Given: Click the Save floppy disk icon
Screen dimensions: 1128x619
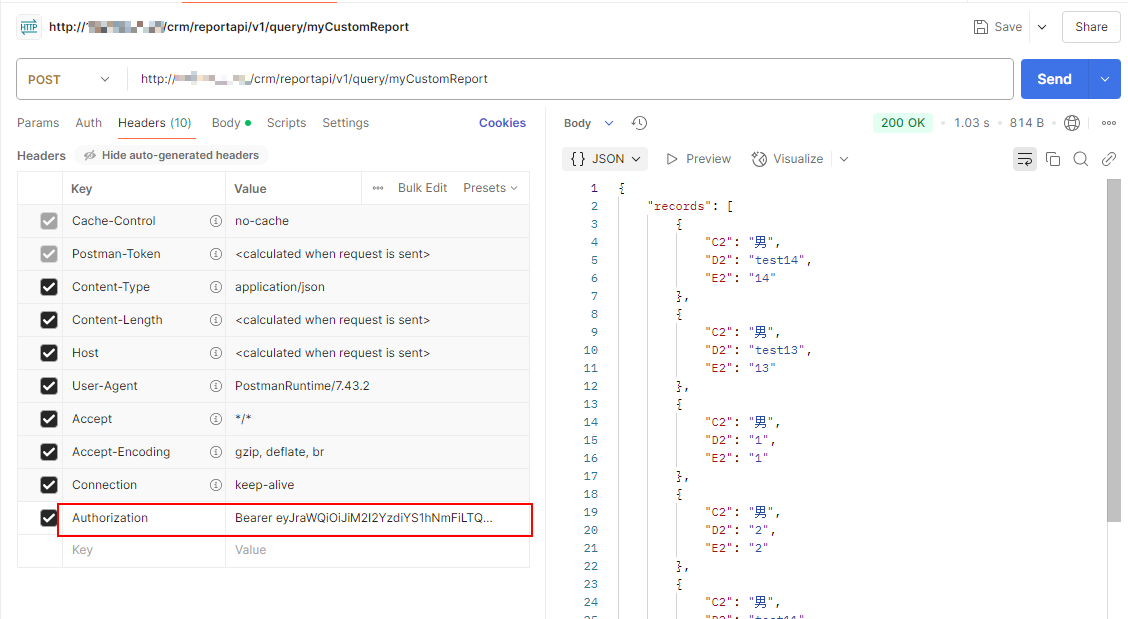Looking at the screenshot, I should coord(981,27).
